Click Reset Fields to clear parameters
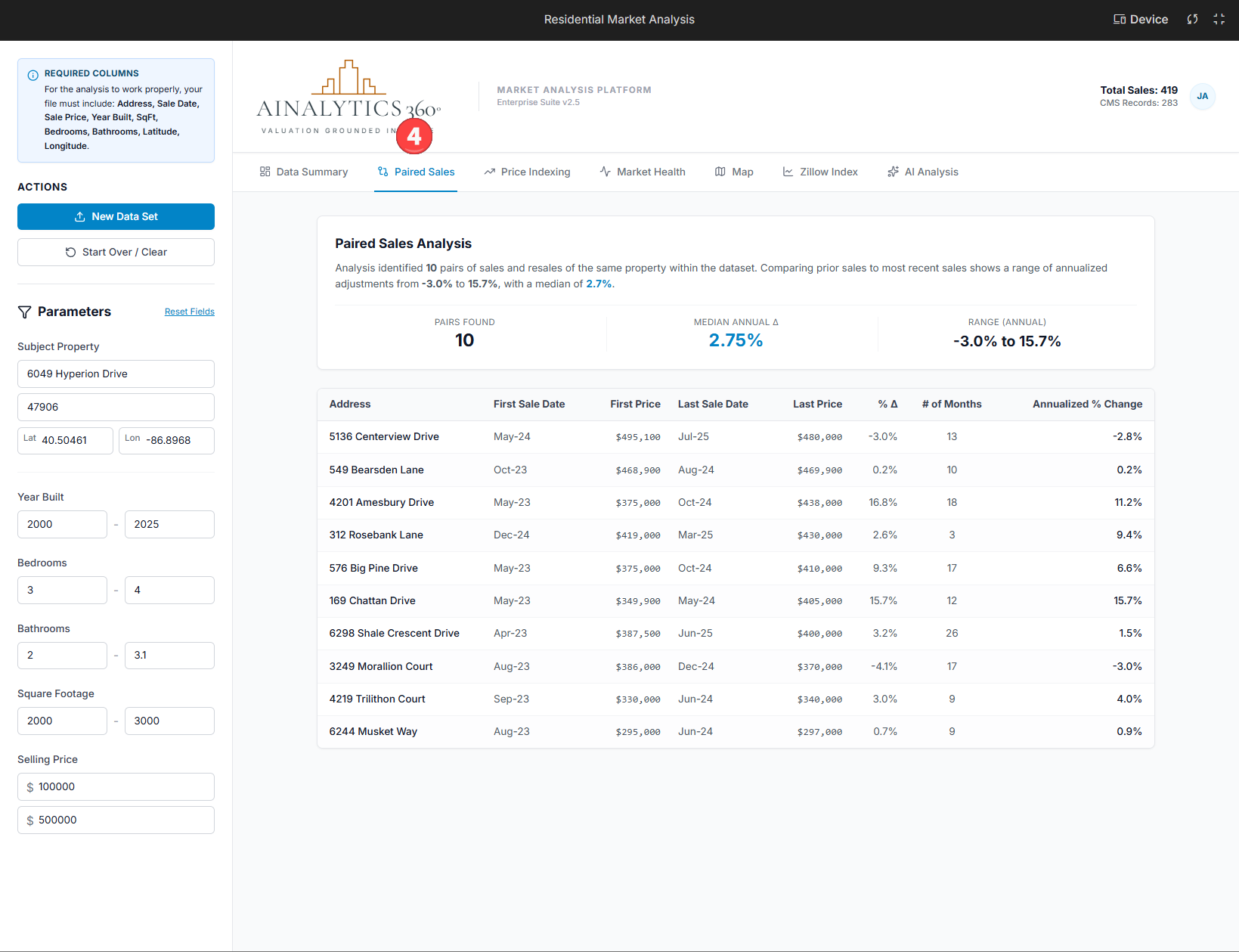The image size is (1239, 952). click(189, 311)
